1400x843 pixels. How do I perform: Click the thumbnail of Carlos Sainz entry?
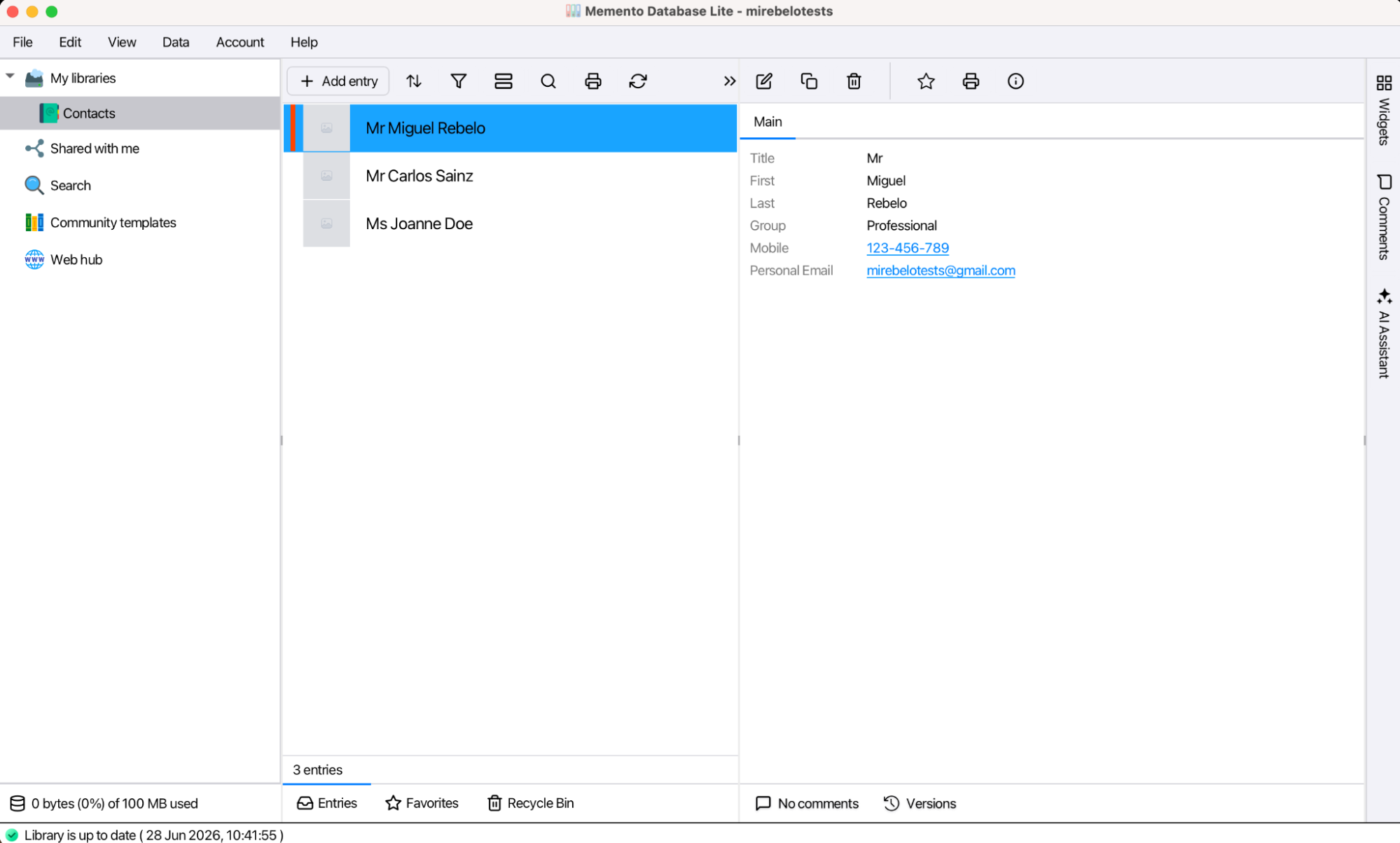326,175
